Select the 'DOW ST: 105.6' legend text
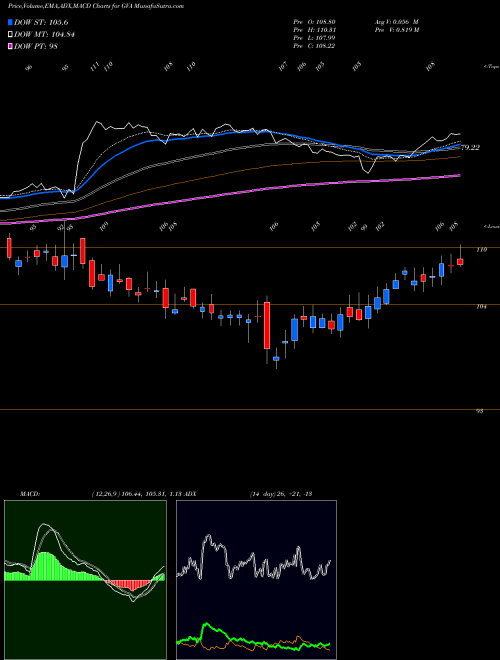 (x=41, y=22)
